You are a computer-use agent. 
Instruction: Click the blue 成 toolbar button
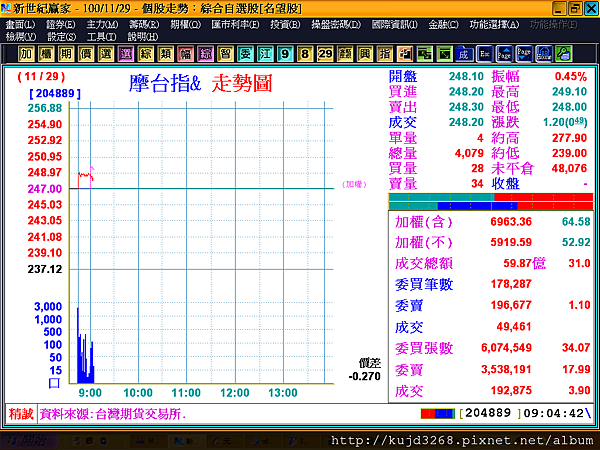tap(464, 54)
